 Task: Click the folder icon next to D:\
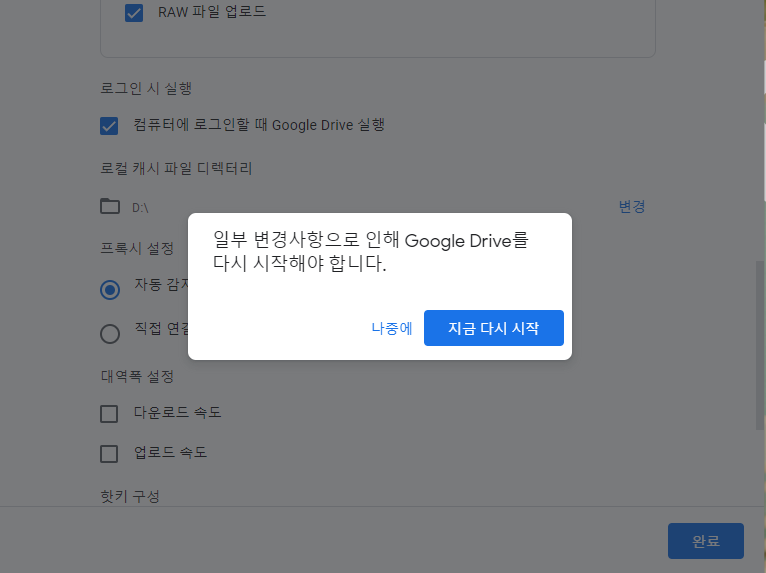coord(110,206)
